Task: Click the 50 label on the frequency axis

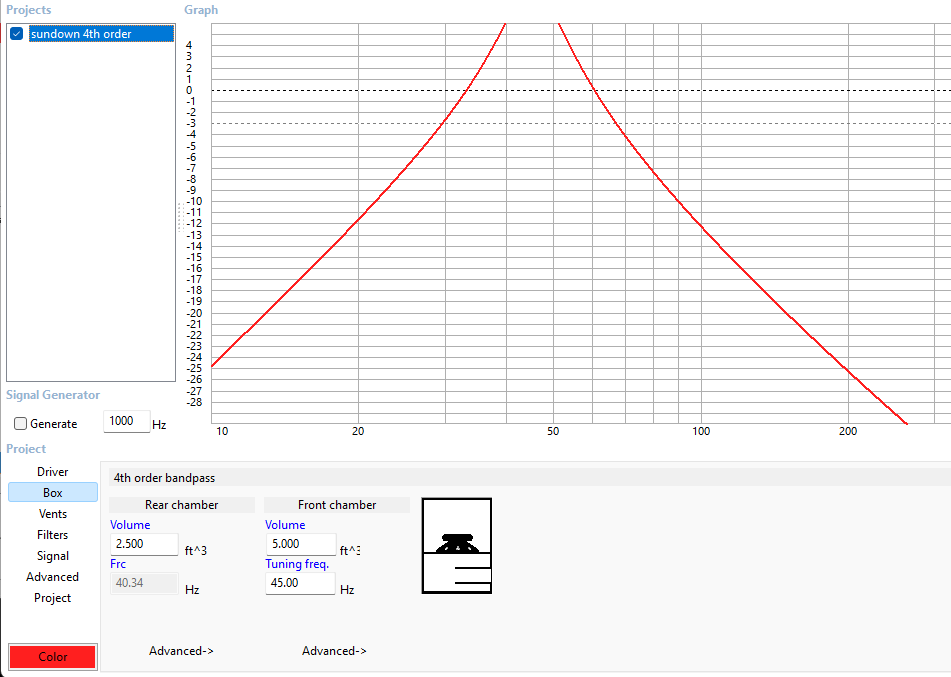Action: 553,431
